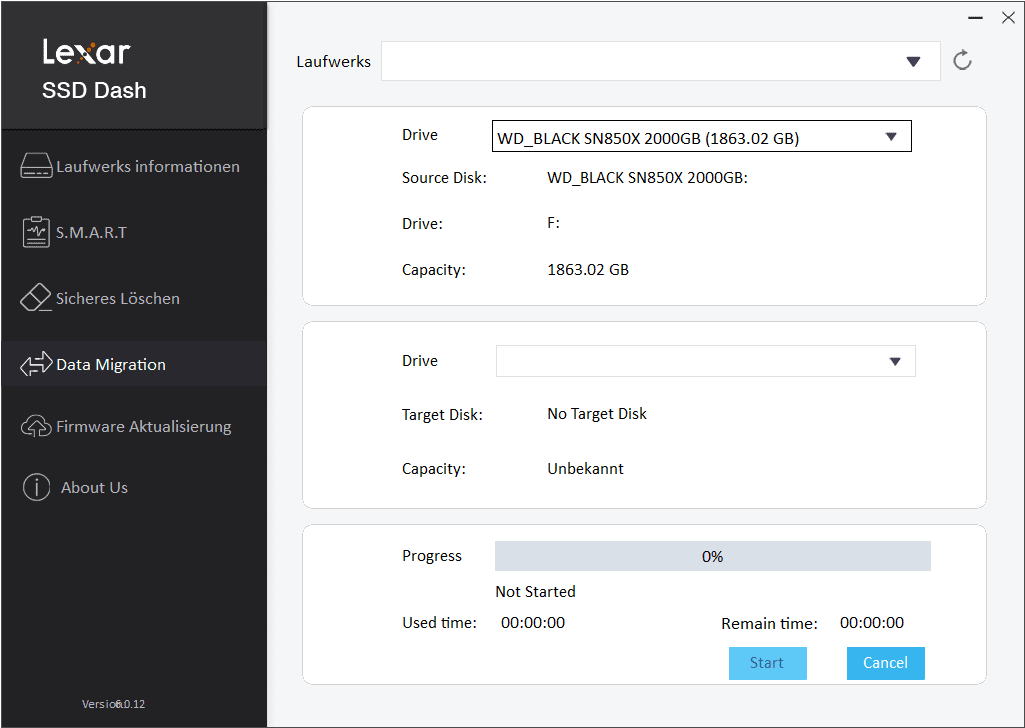Click the source capacity value '1863.02 GB'
Viewport: 1025px width, 728px height.
[588, 269]
